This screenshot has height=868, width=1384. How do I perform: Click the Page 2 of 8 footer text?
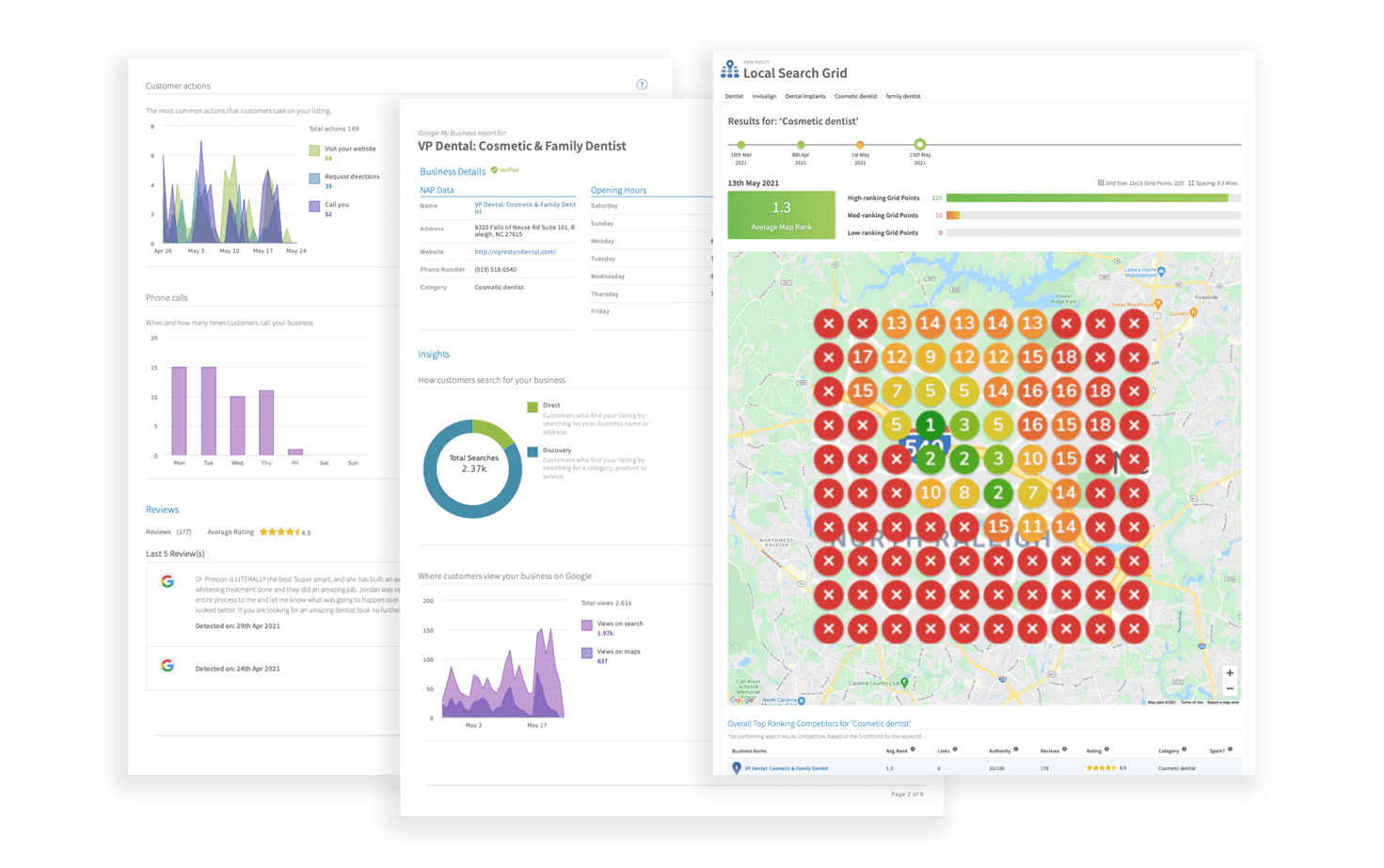coord(907,794)
